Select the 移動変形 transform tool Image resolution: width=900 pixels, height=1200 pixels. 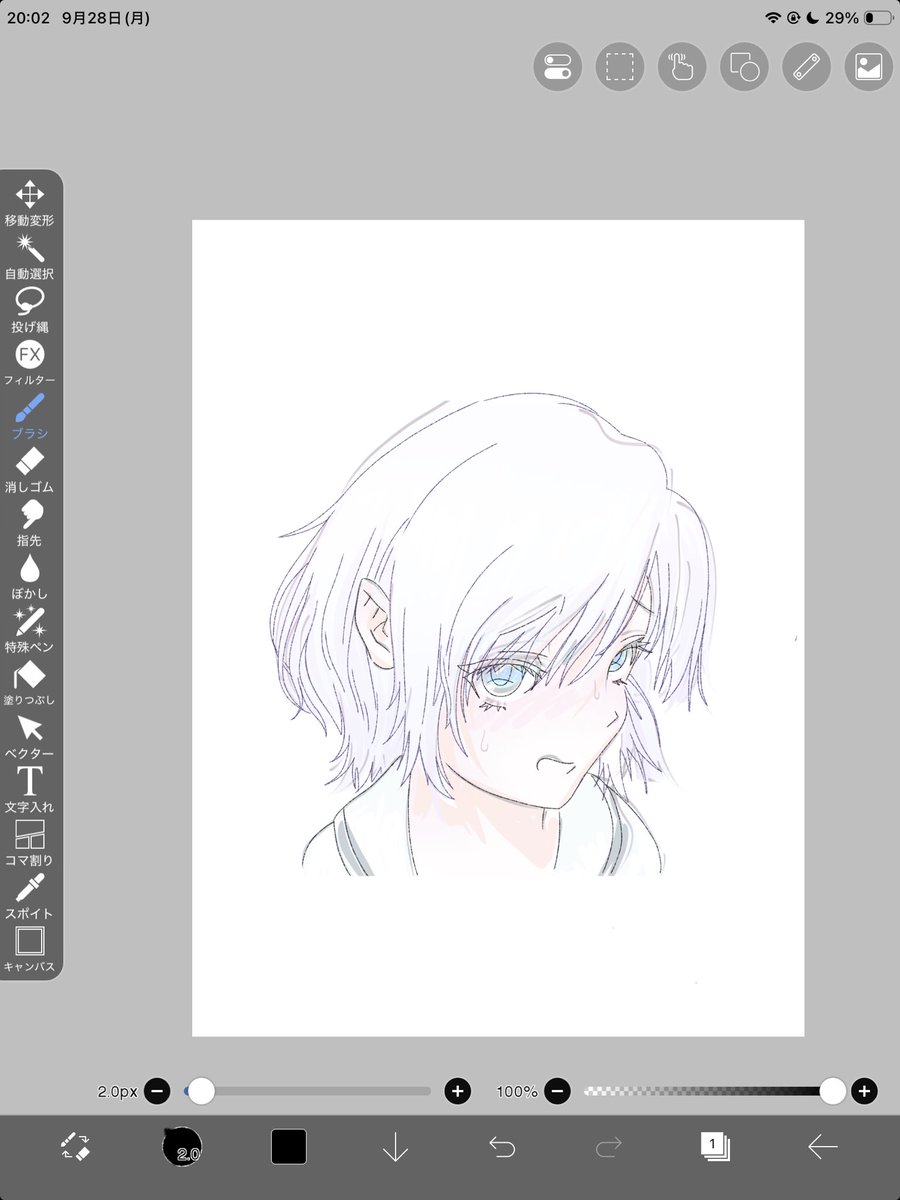point(30,204)
